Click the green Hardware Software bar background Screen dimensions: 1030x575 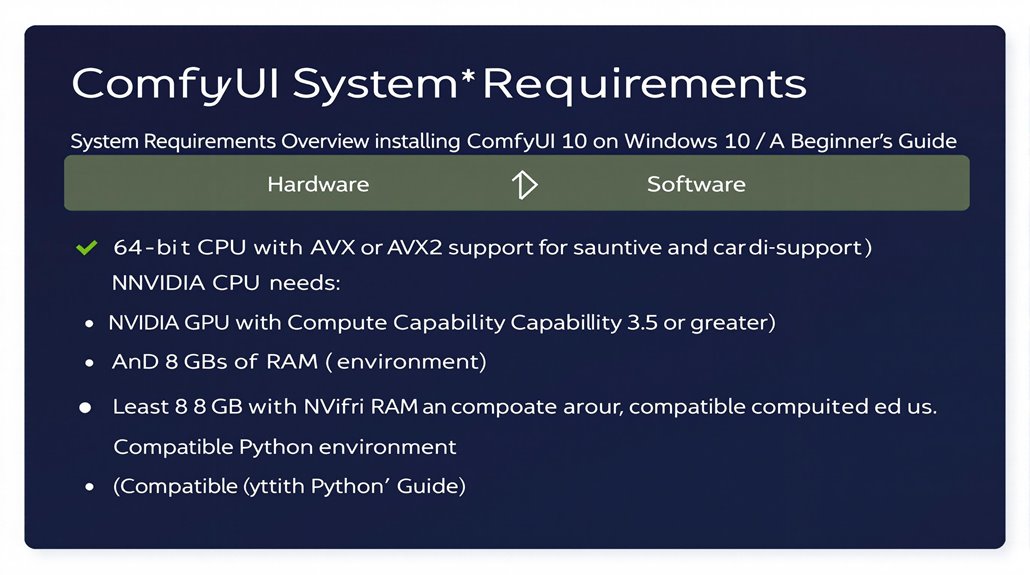point(516,183)
